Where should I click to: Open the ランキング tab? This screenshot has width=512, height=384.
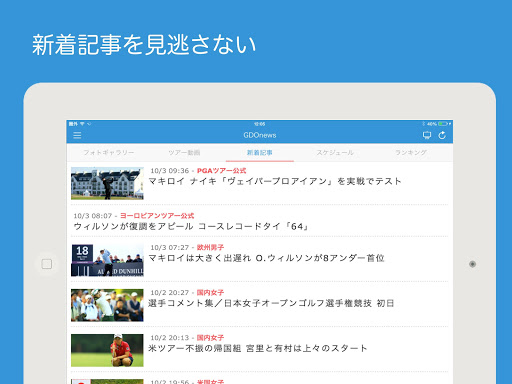(411, 153)
